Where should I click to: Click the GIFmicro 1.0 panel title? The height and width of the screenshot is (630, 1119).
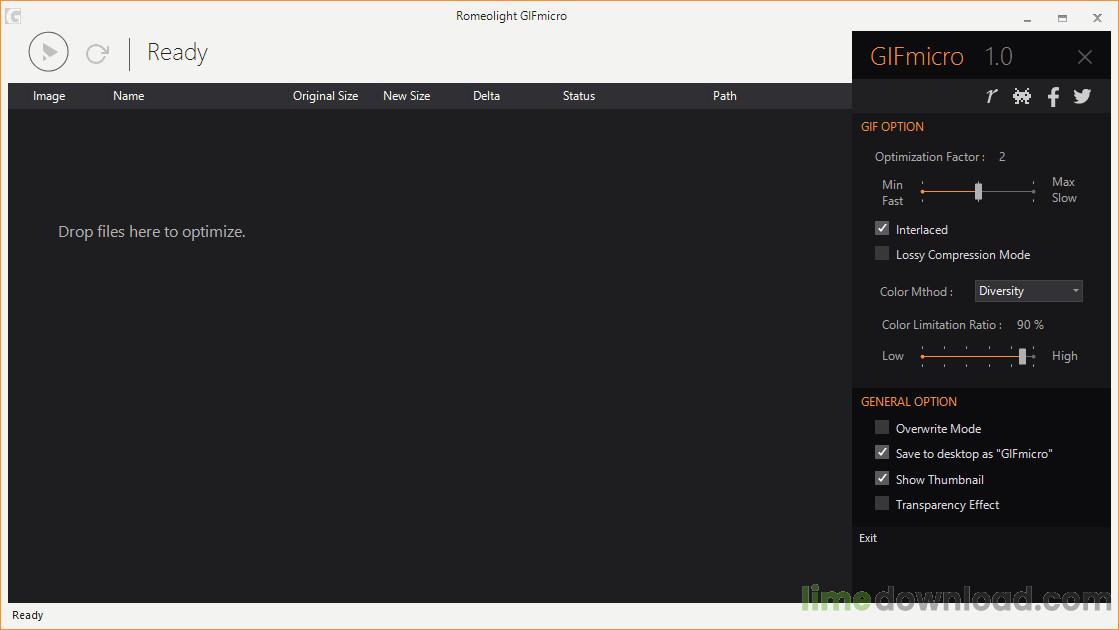pos(941,56)
